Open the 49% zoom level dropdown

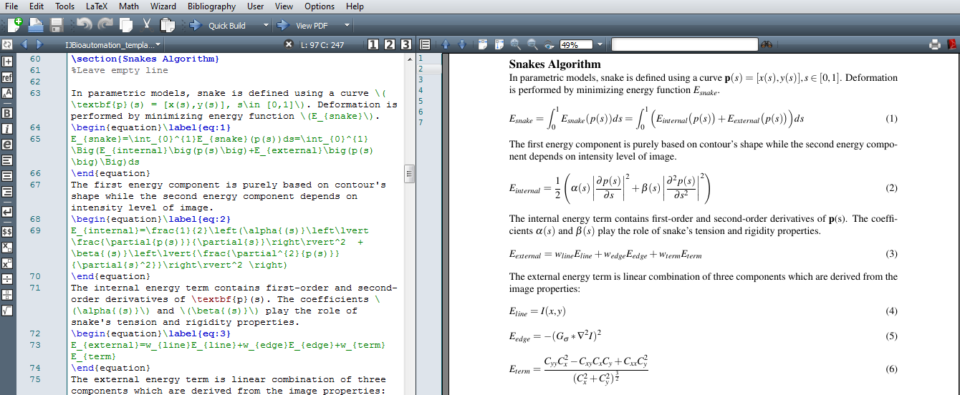pos(599,44)
